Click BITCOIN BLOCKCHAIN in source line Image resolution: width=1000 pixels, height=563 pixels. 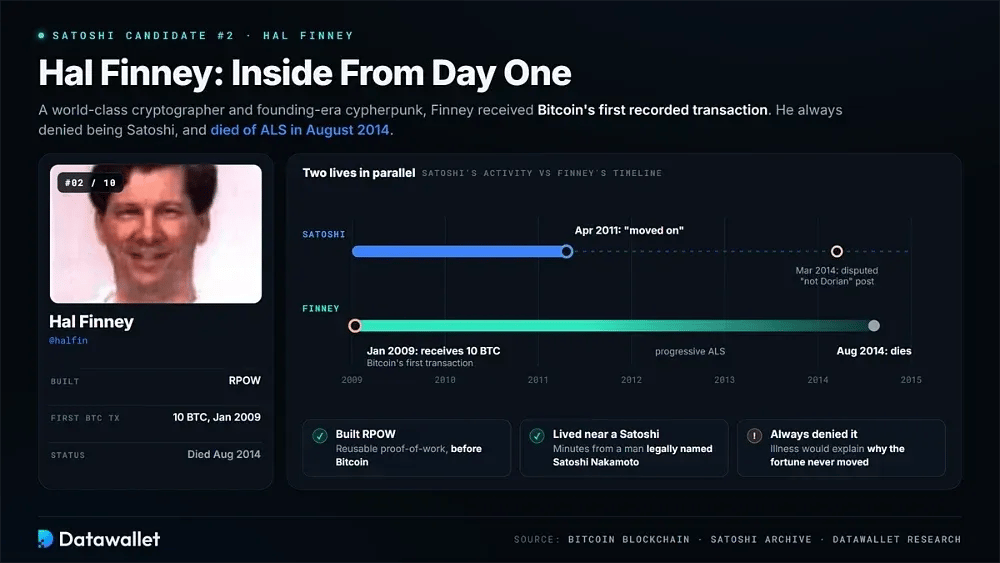(x=629, y=539)
